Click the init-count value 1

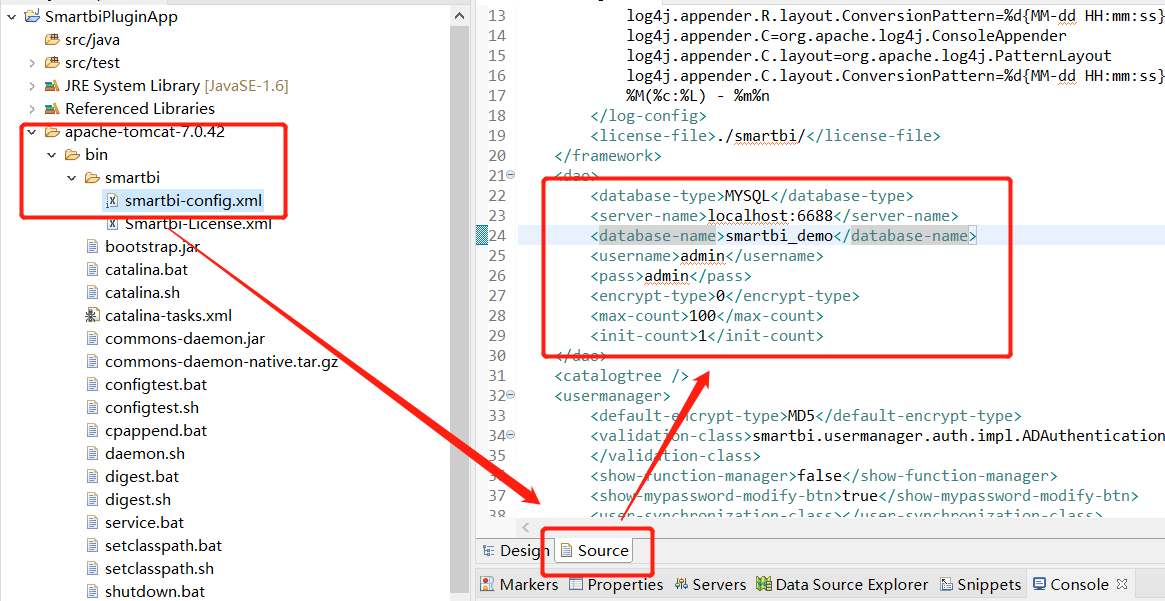[x=702, y=337]
